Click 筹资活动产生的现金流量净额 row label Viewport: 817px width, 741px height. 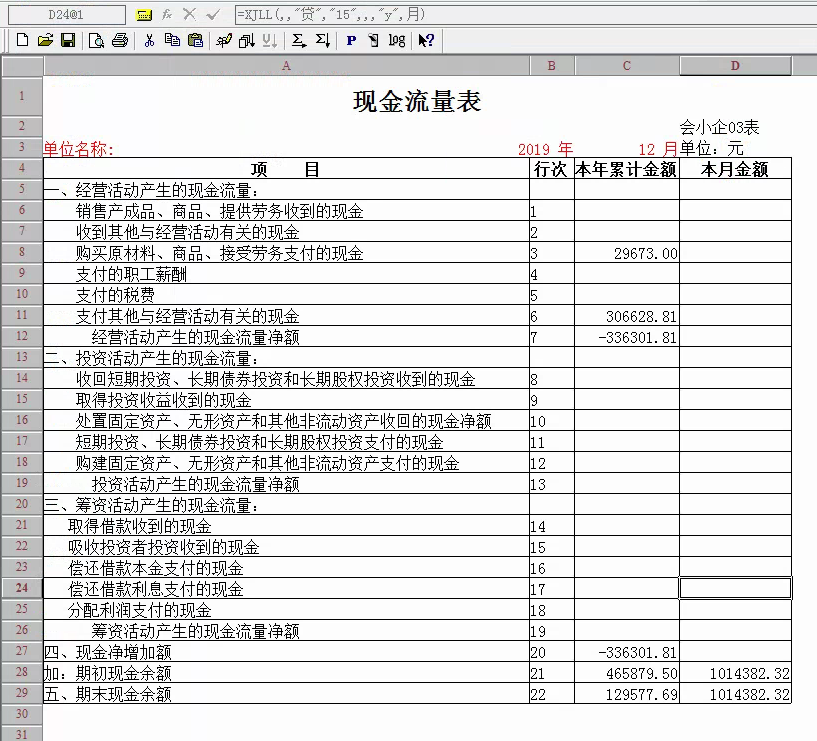coord(195,631)
